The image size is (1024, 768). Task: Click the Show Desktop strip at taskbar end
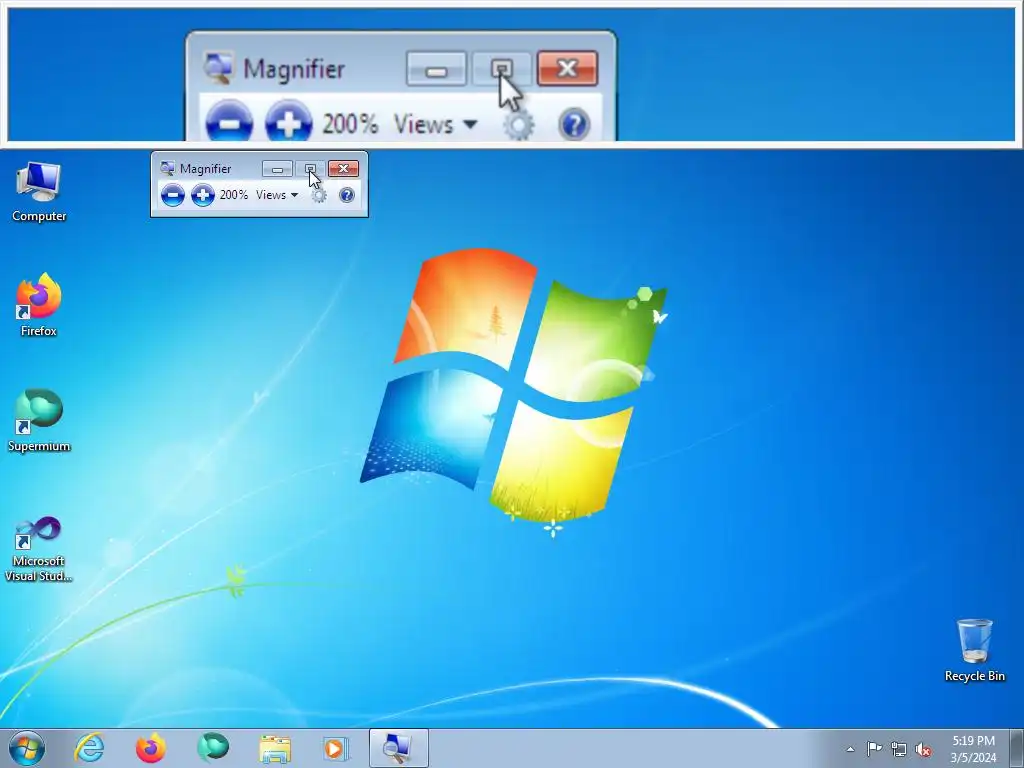tap(1016, 749)
